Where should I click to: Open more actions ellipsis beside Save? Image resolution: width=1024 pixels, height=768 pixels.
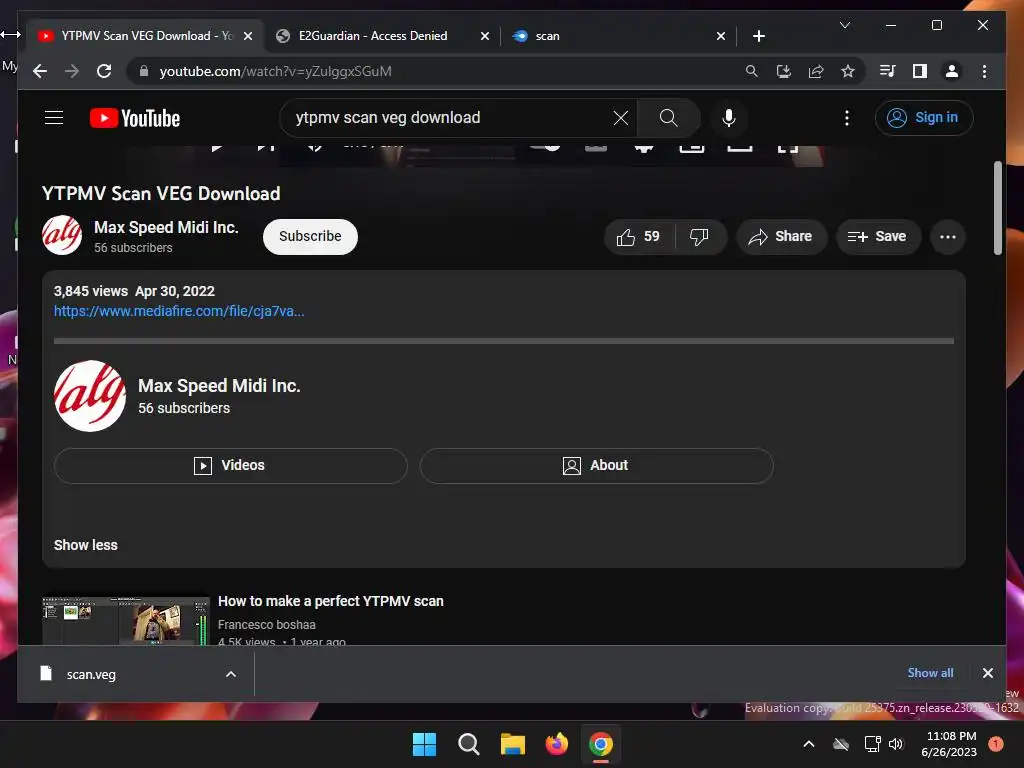pos(948,237)
